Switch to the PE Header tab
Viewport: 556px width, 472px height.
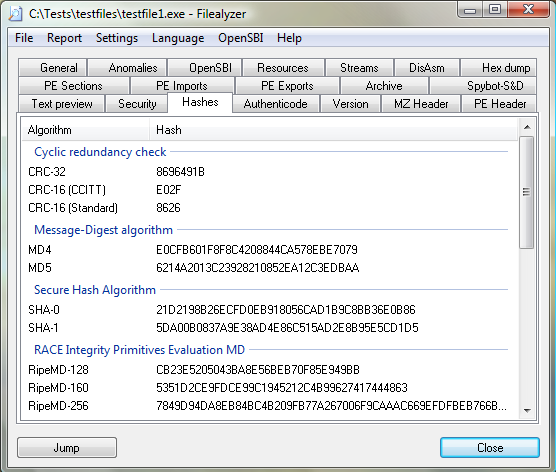click(499, 104)
